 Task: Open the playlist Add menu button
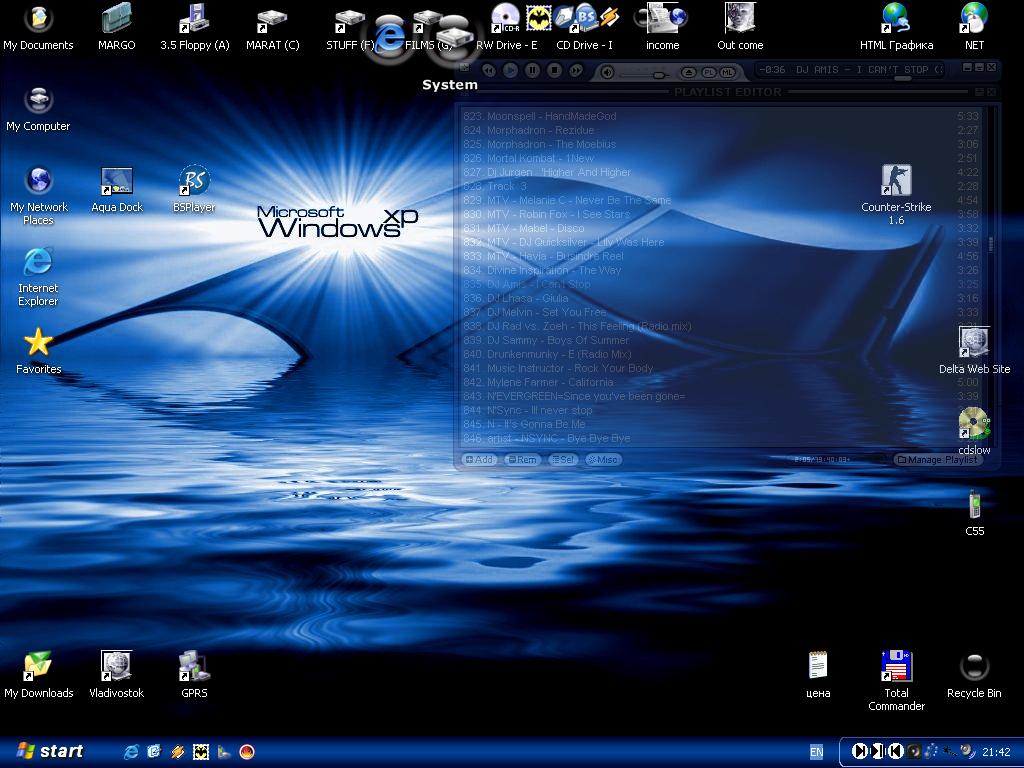[479, 460]
